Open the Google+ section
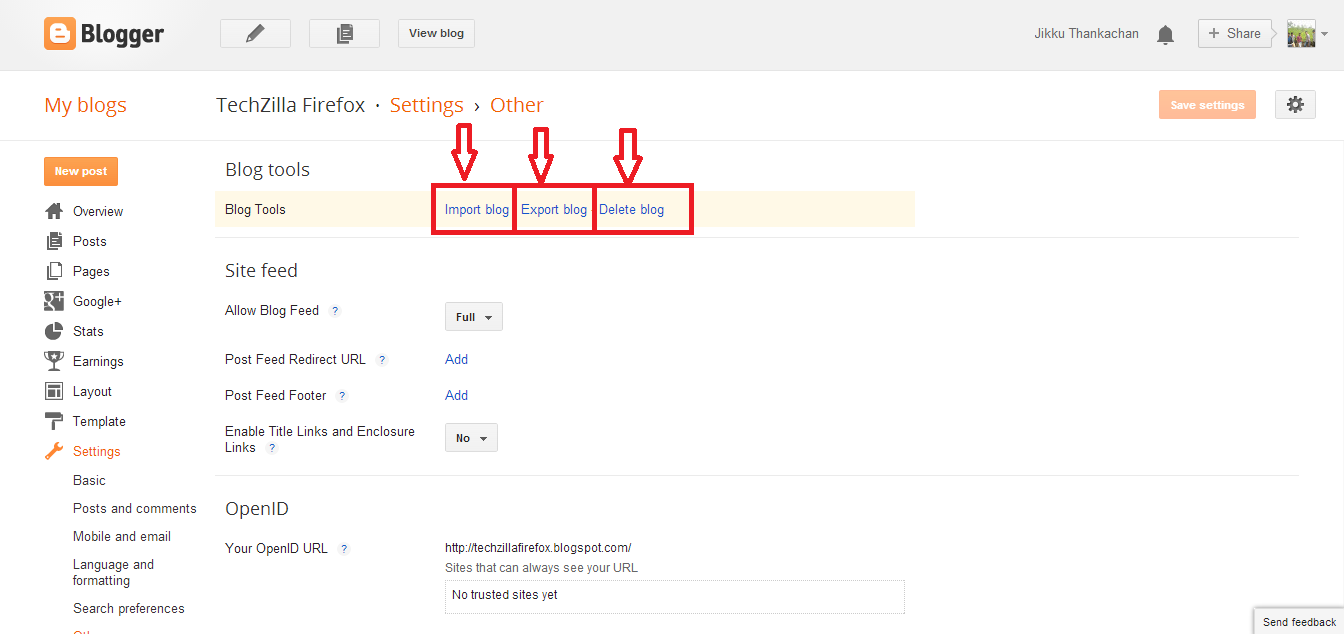This screenshot has height=634, width=1344. click(97, 301)
